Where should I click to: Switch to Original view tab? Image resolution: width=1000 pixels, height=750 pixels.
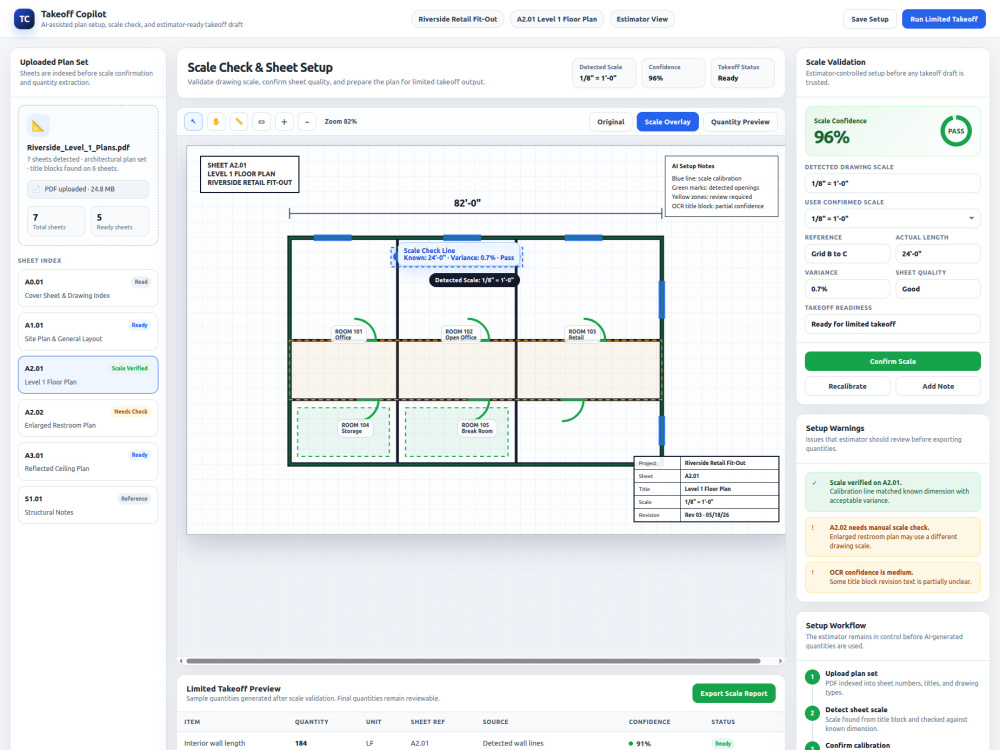click(x=610, y=122)
